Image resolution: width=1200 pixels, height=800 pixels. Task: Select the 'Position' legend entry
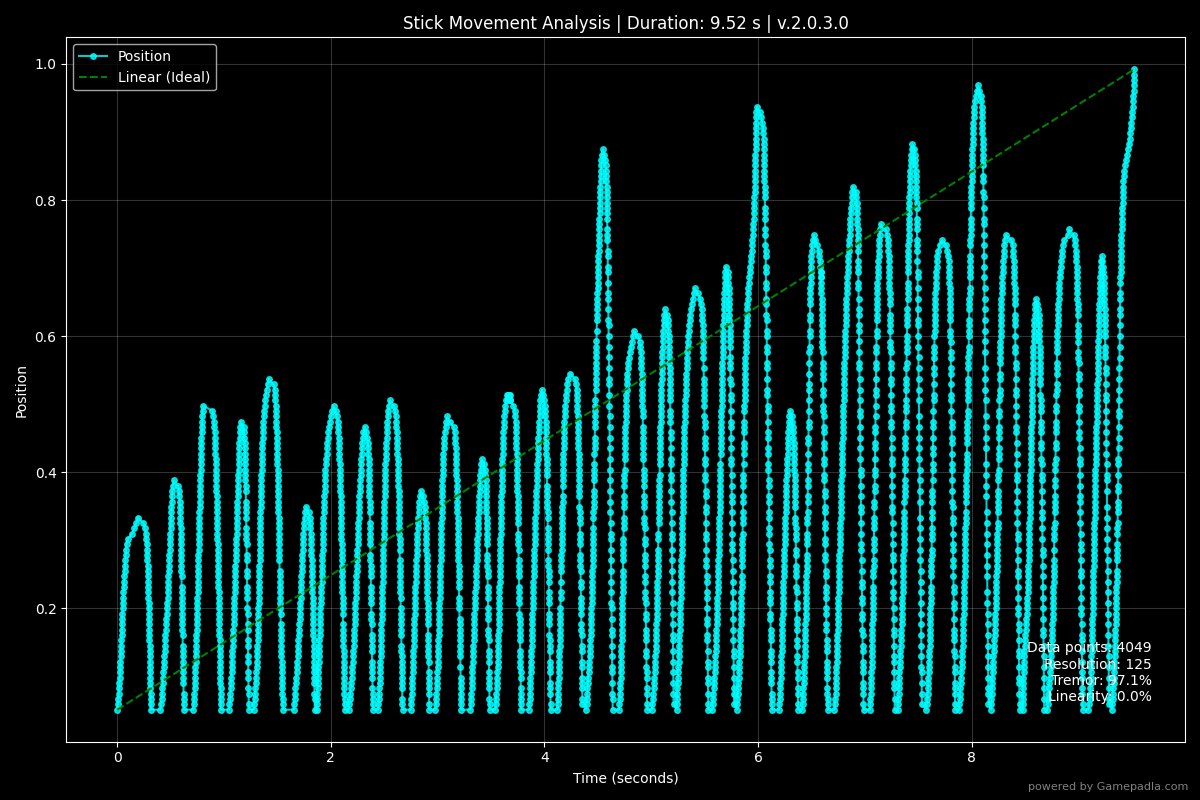144,57
